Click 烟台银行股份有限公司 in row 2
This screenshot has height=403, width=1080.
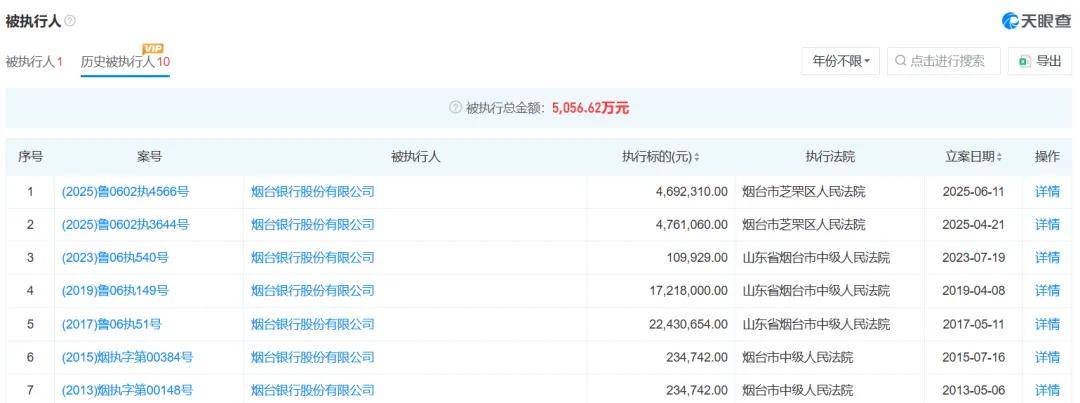click(312, 224)
